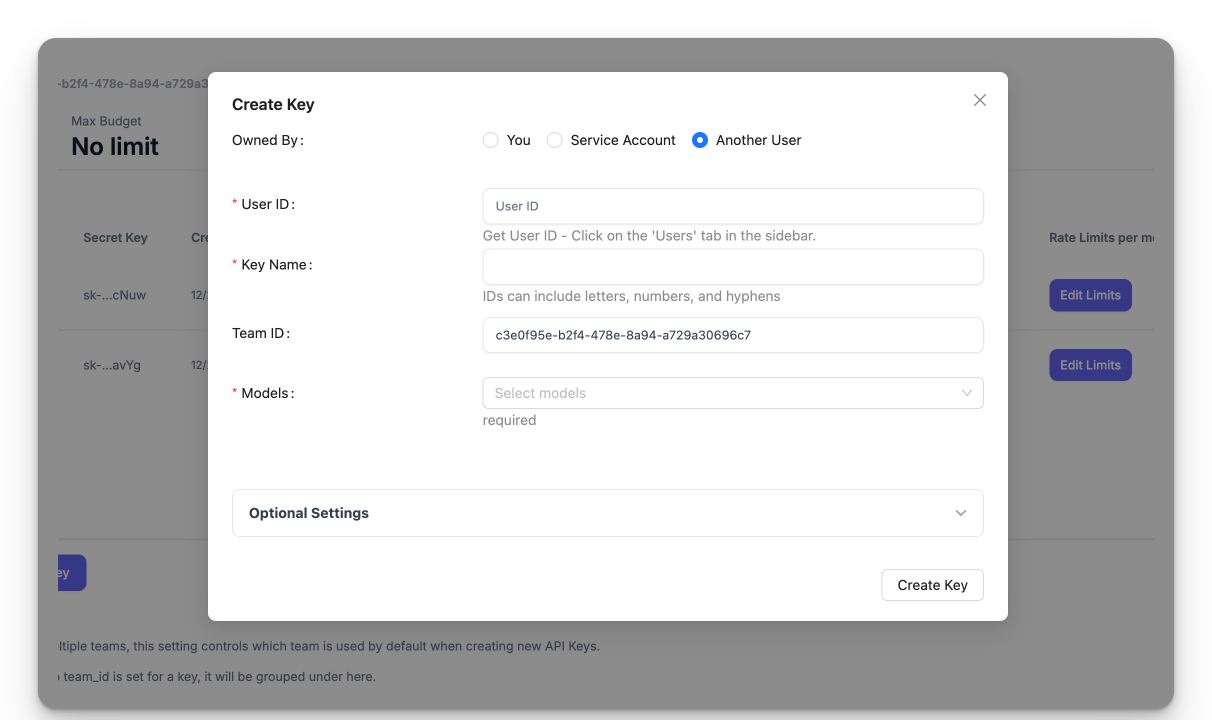Click the User ID input field
Screen dimensions: 1212x720
(732, 206)
